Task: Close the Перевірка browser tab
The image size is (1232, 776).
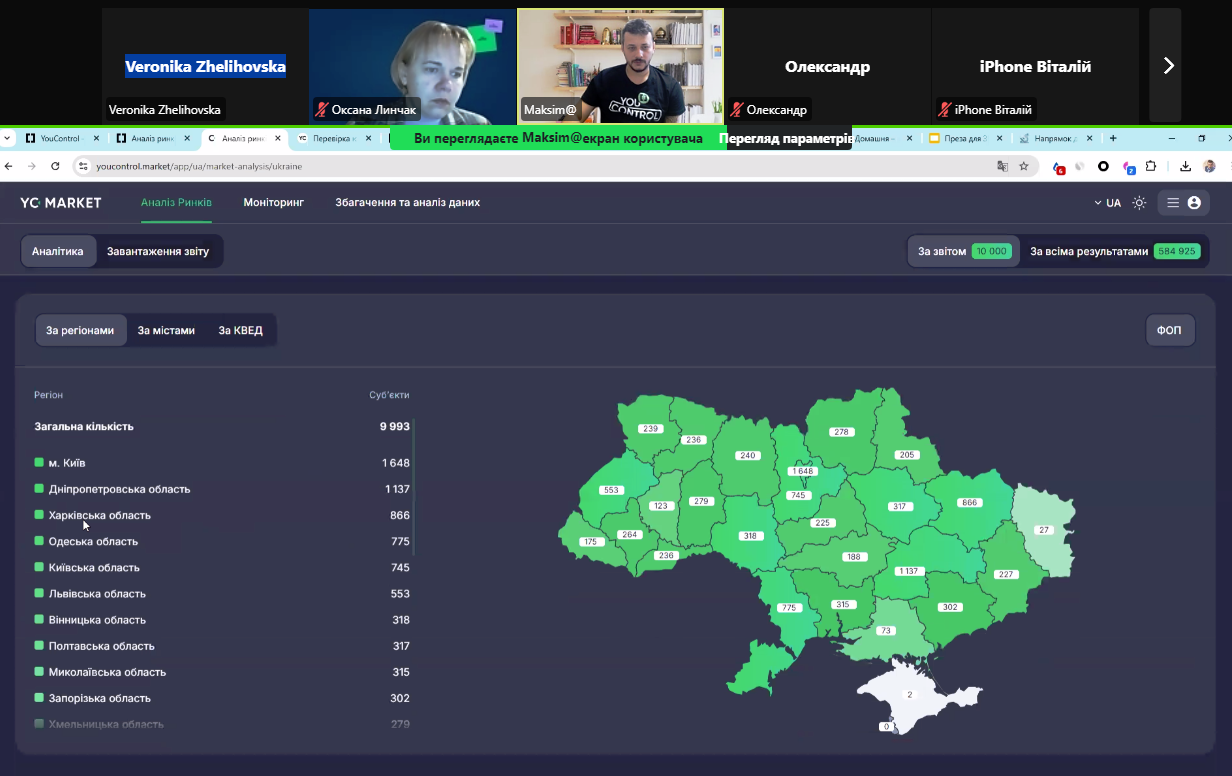Action: tap(368, 138)
